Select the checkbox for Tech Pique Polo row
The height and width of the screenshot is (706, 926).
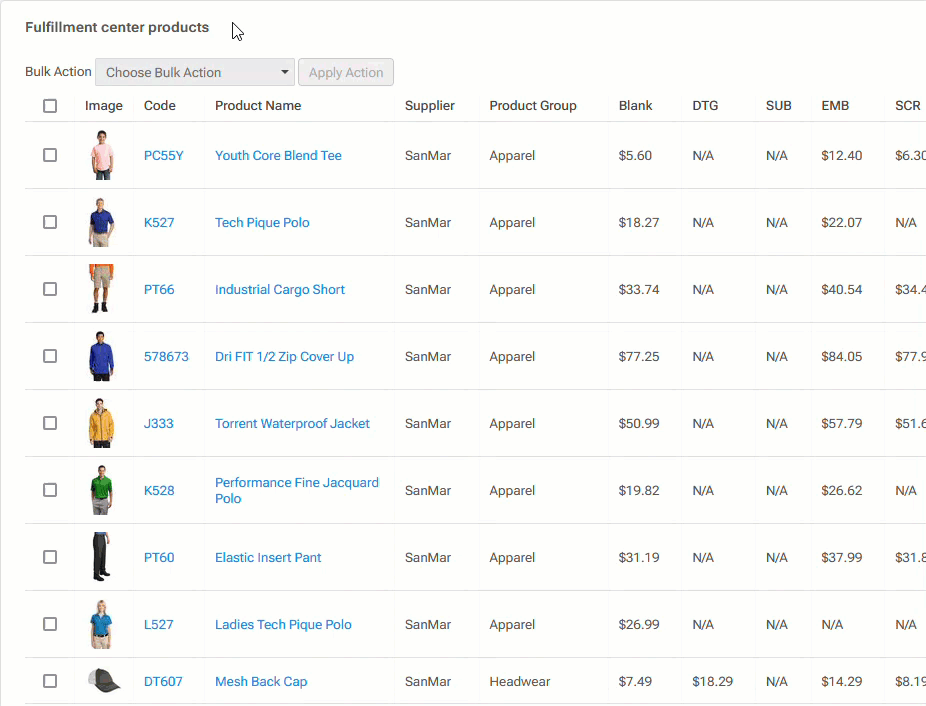50,222
